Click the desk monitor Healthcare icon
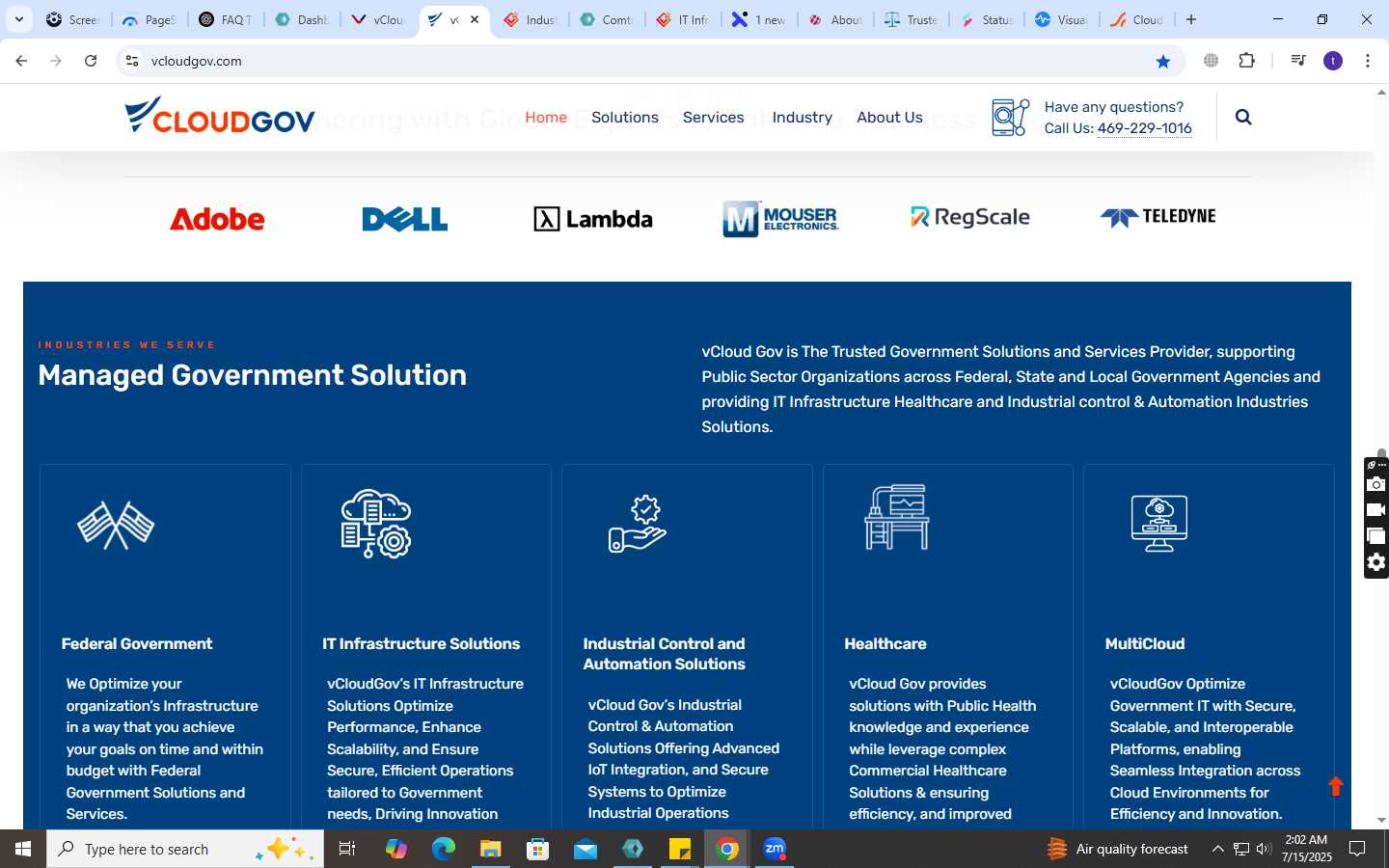This screenshot has height=868, width=1389. click(x=897, y=517)
